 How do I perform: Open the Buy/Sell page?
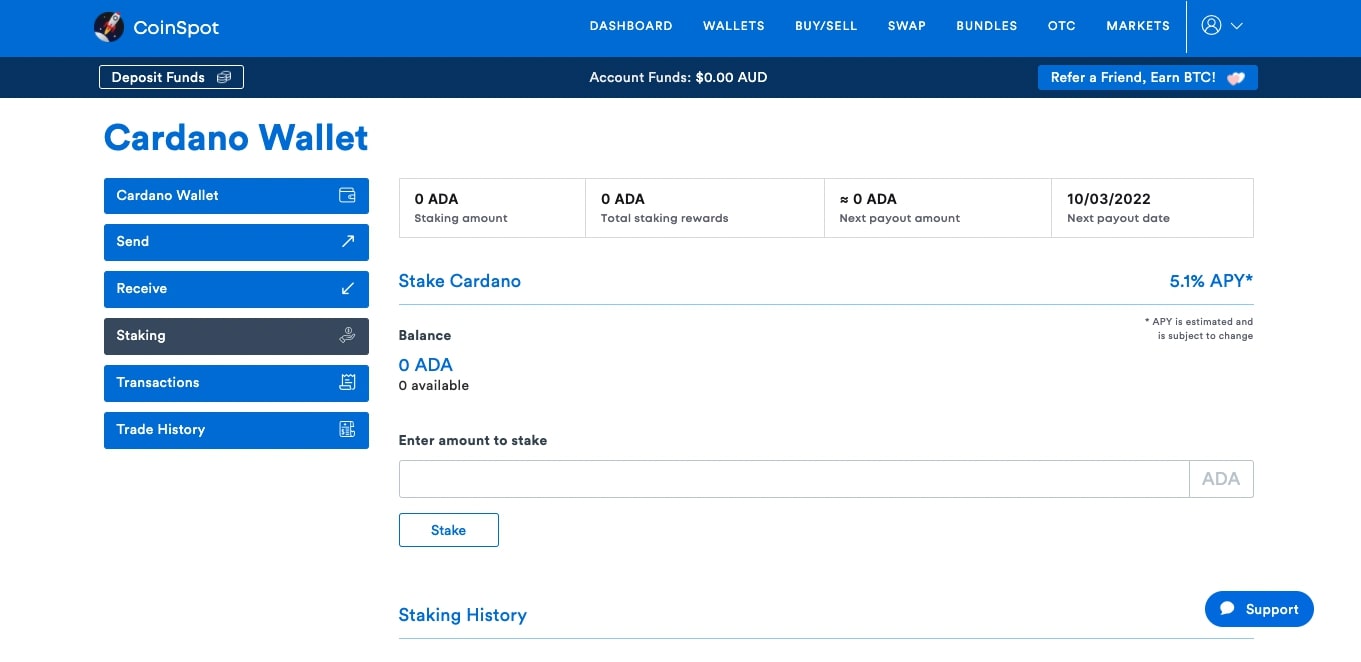tap(826, 26)
